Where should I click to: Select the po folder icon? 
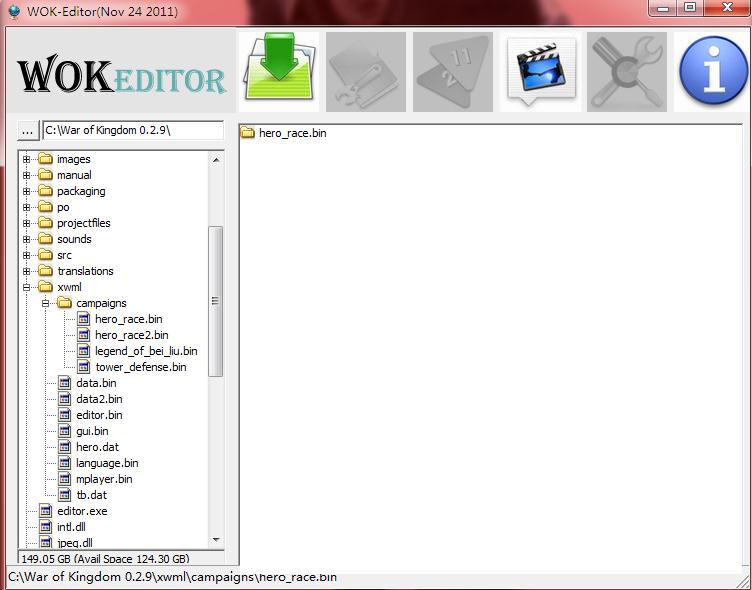(46, 207)
